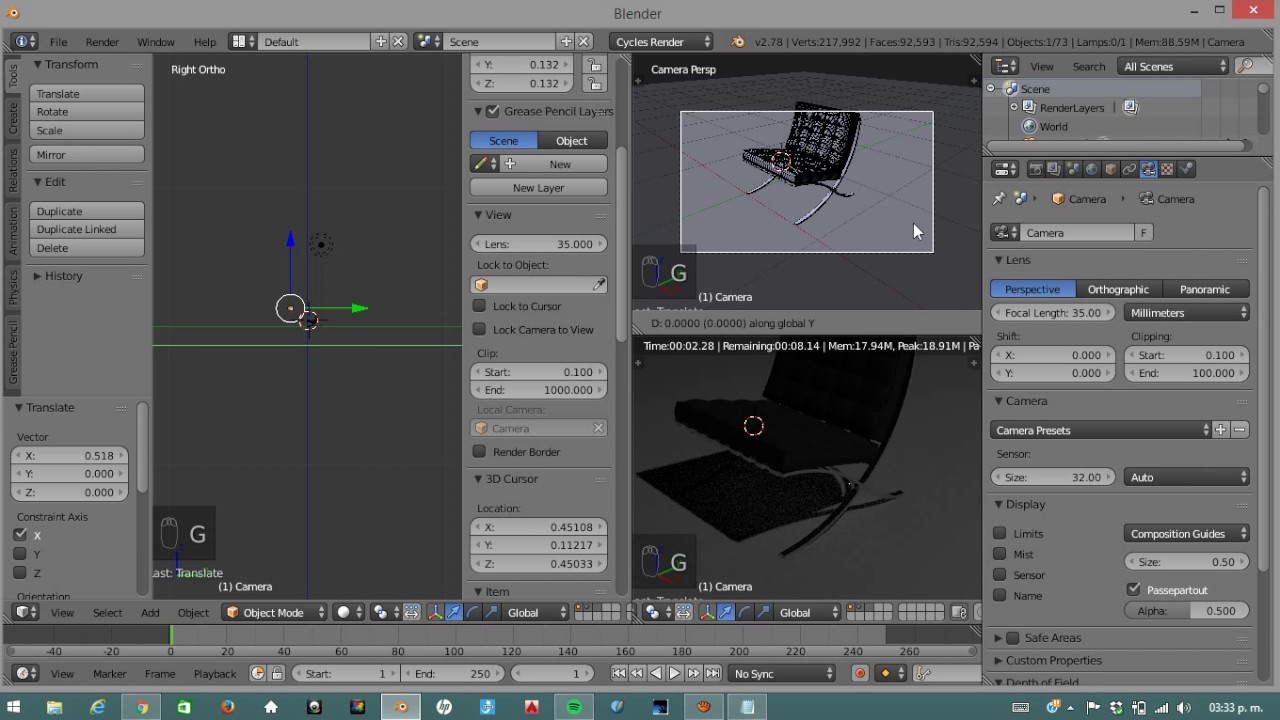Toggle the timeline range lock icon
The image size is (1280, 720).
tap(277, 673)
